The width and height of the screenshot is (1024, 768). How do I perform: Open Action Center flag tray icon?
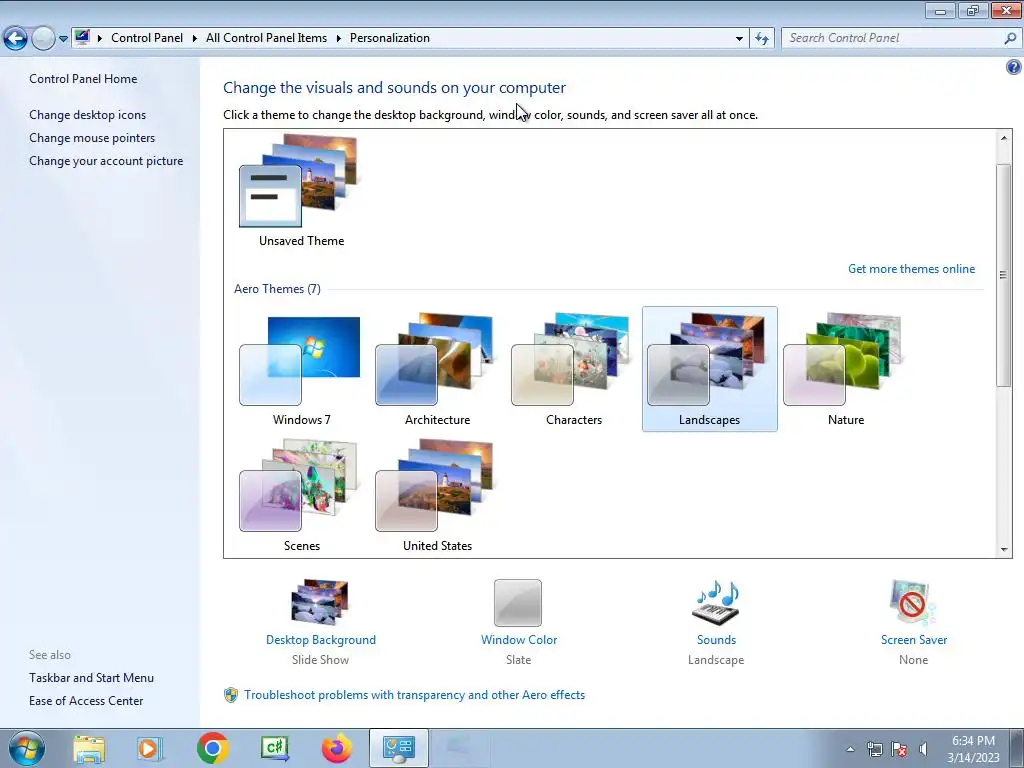pyautogui.click(x=899, y=749)
